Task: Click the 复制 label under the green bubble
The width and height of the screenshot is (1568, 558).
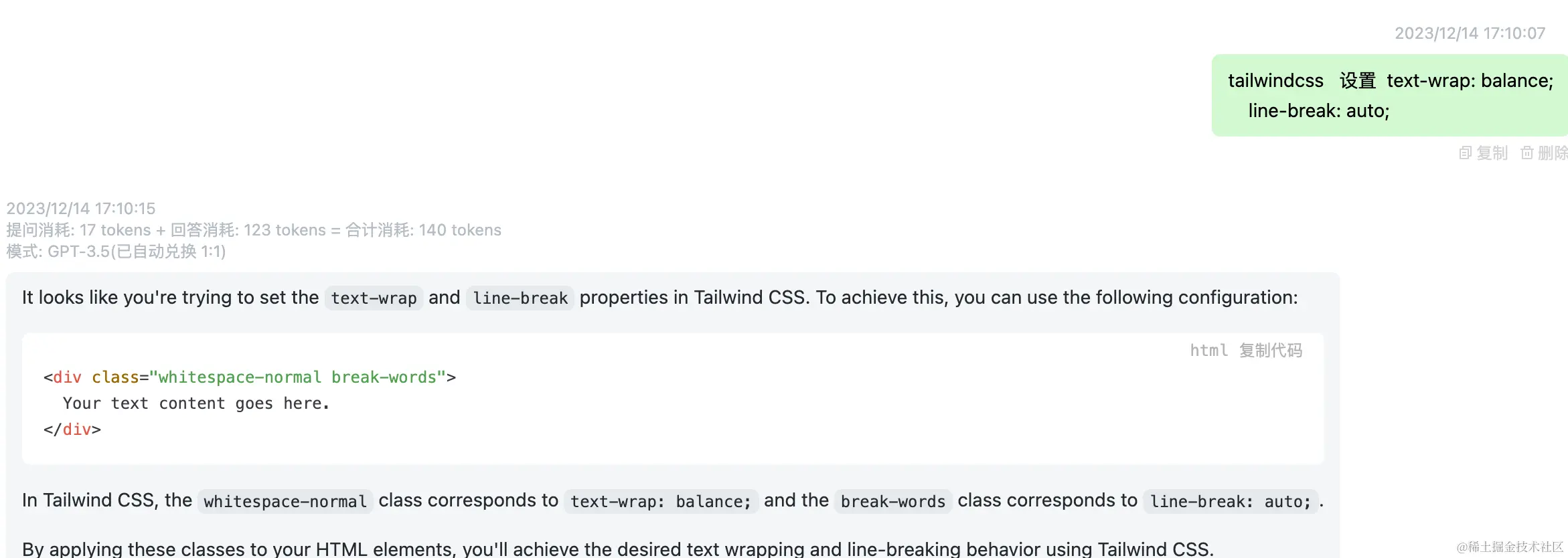Action: click(1492, 153)
